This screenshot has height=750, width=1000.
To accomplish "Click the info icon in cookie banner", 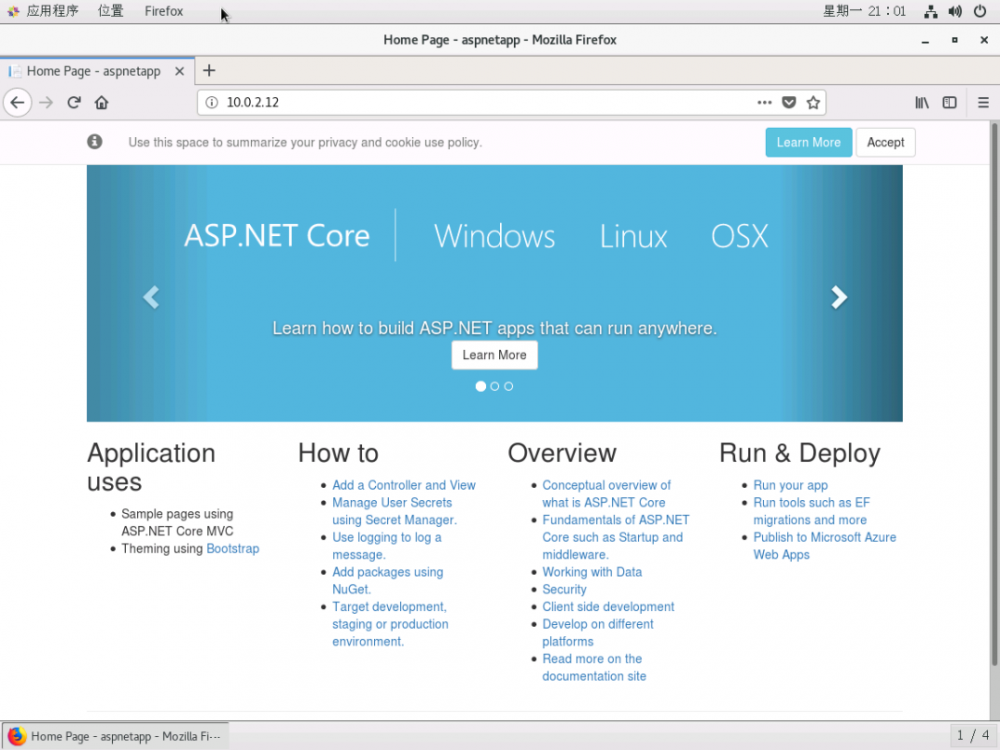I will point(95,142).
